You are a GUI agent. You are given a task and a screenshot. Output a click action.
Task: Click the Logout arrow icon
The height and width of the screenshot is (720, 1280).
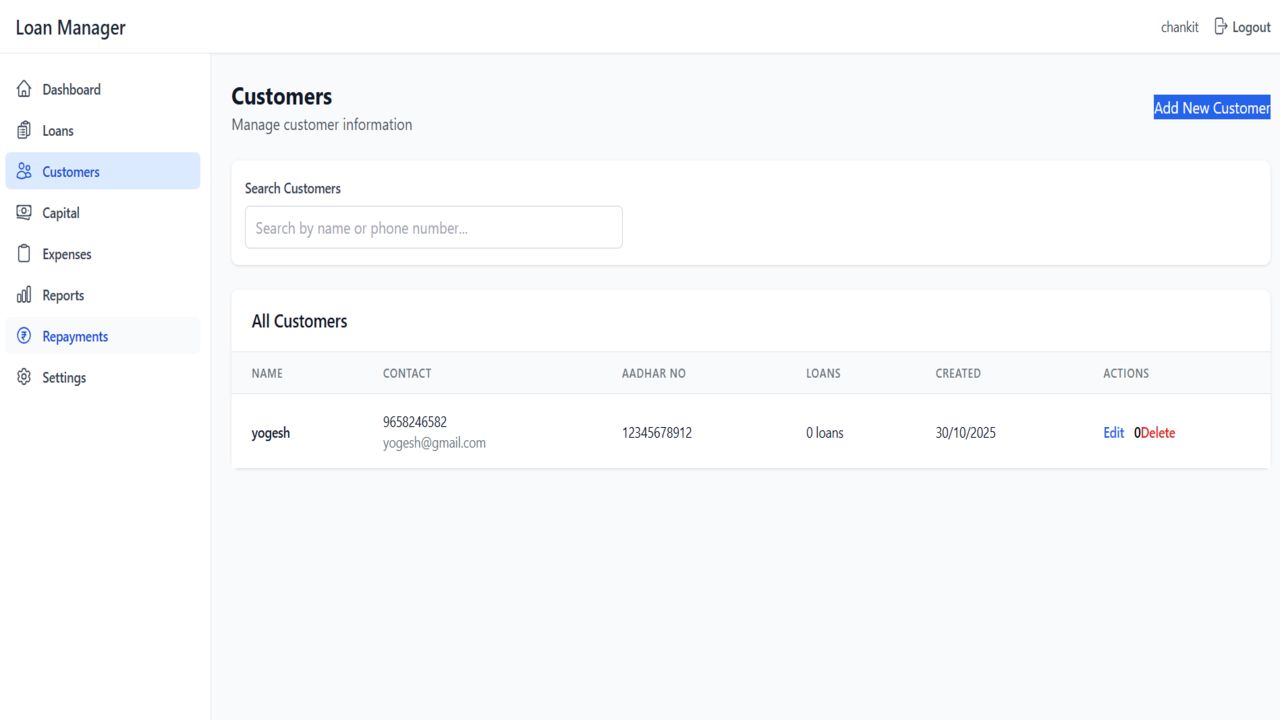pyautogui.click(x=1220, y=26)
